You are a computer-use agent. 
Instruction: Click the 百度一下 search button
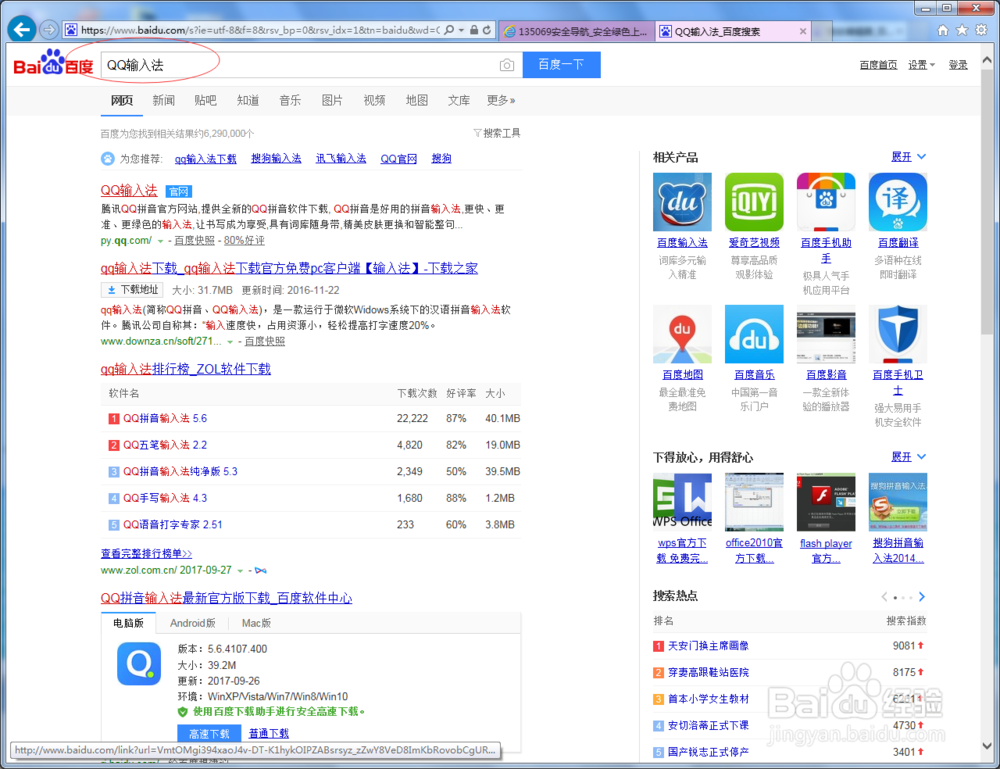(x=561, y=64)
